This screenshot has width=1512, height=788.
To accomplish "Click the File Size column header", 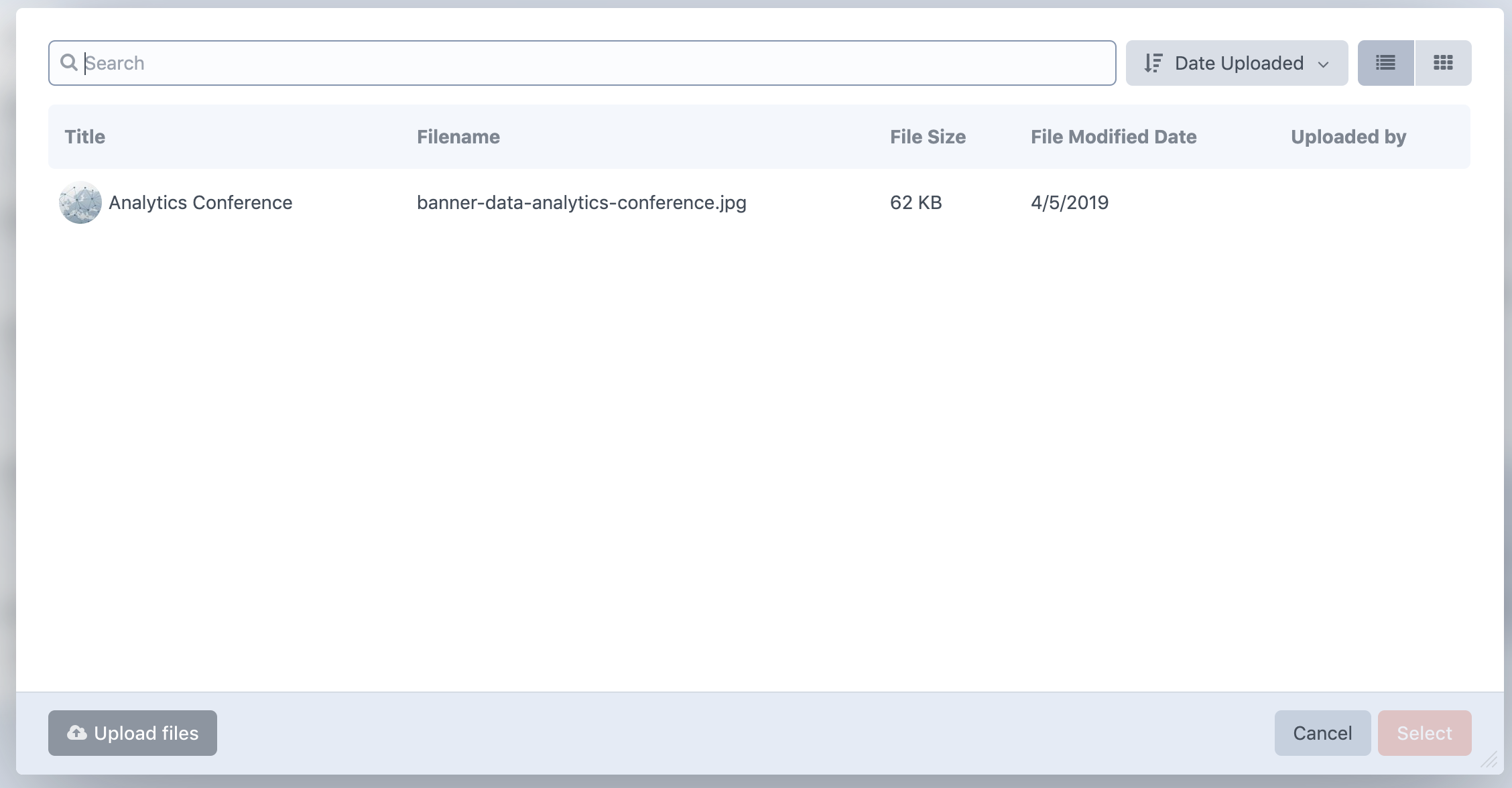I will [x=928, y=137].
